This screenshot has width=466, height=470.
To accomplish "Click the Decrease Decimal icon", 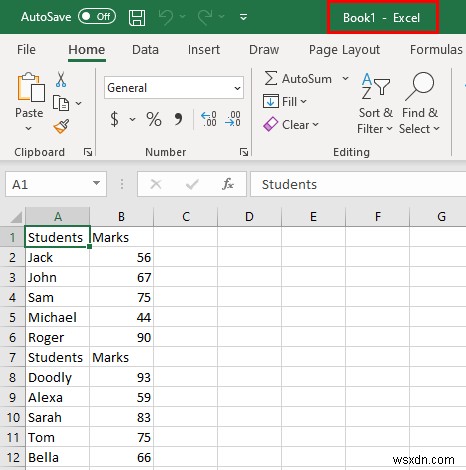I will coord(233,119).
